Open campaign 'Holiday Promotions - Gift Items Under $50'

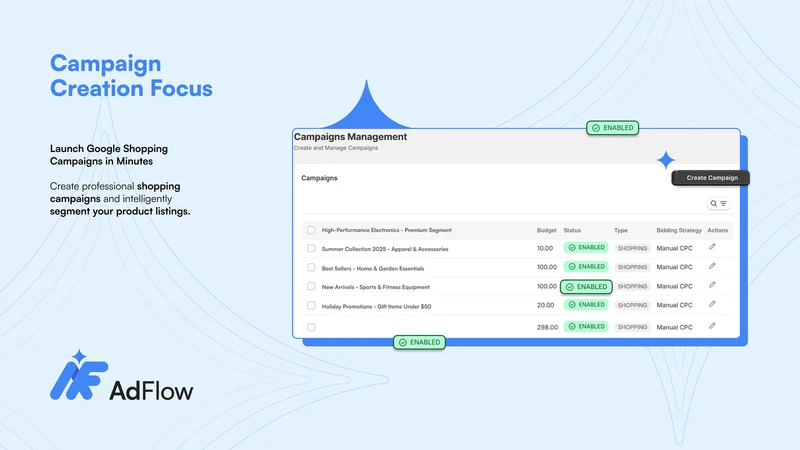coord(376,307)
